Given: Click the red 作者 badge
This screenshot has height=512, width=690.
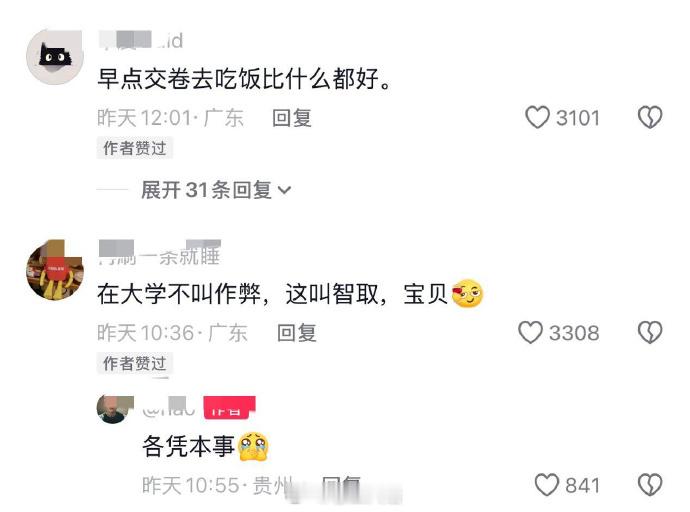Looking at the screenshot, I should click(x=229, y=407).
